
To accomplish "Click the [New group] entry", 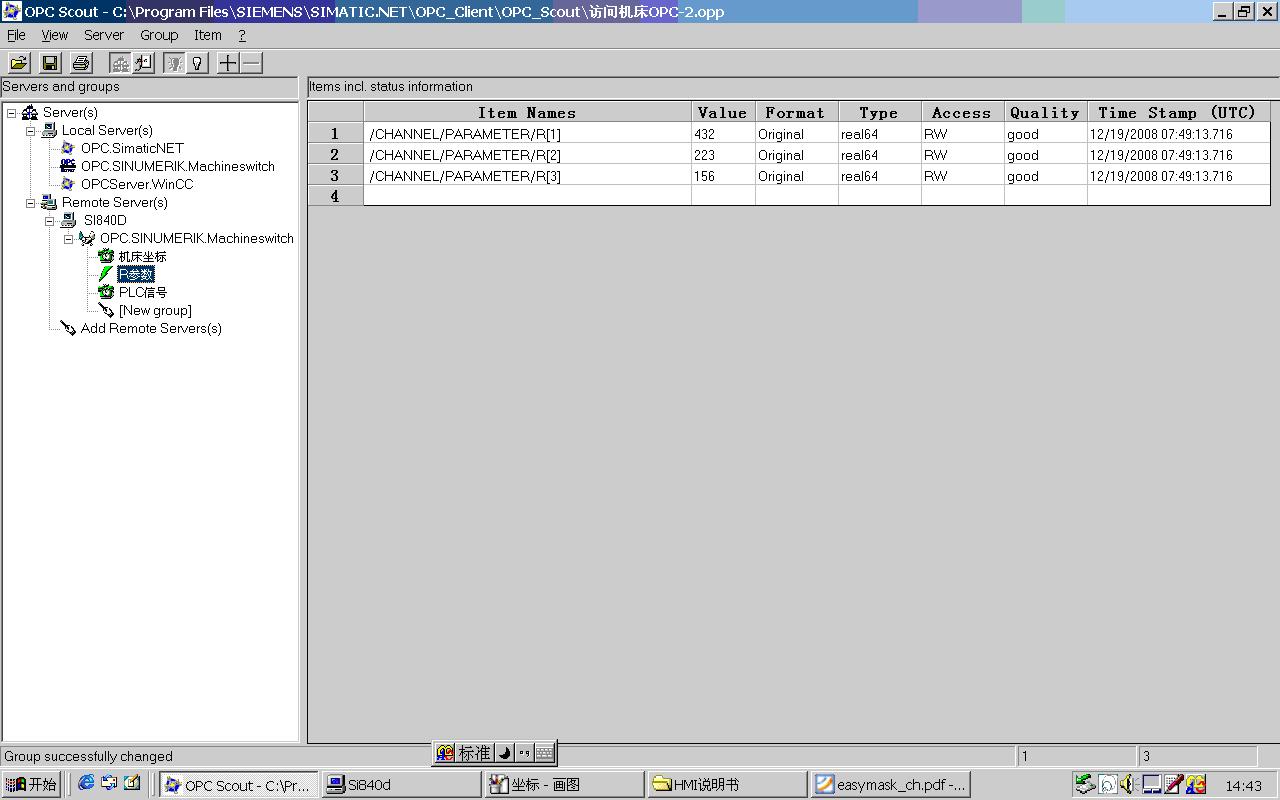I will tap(155, 311).
